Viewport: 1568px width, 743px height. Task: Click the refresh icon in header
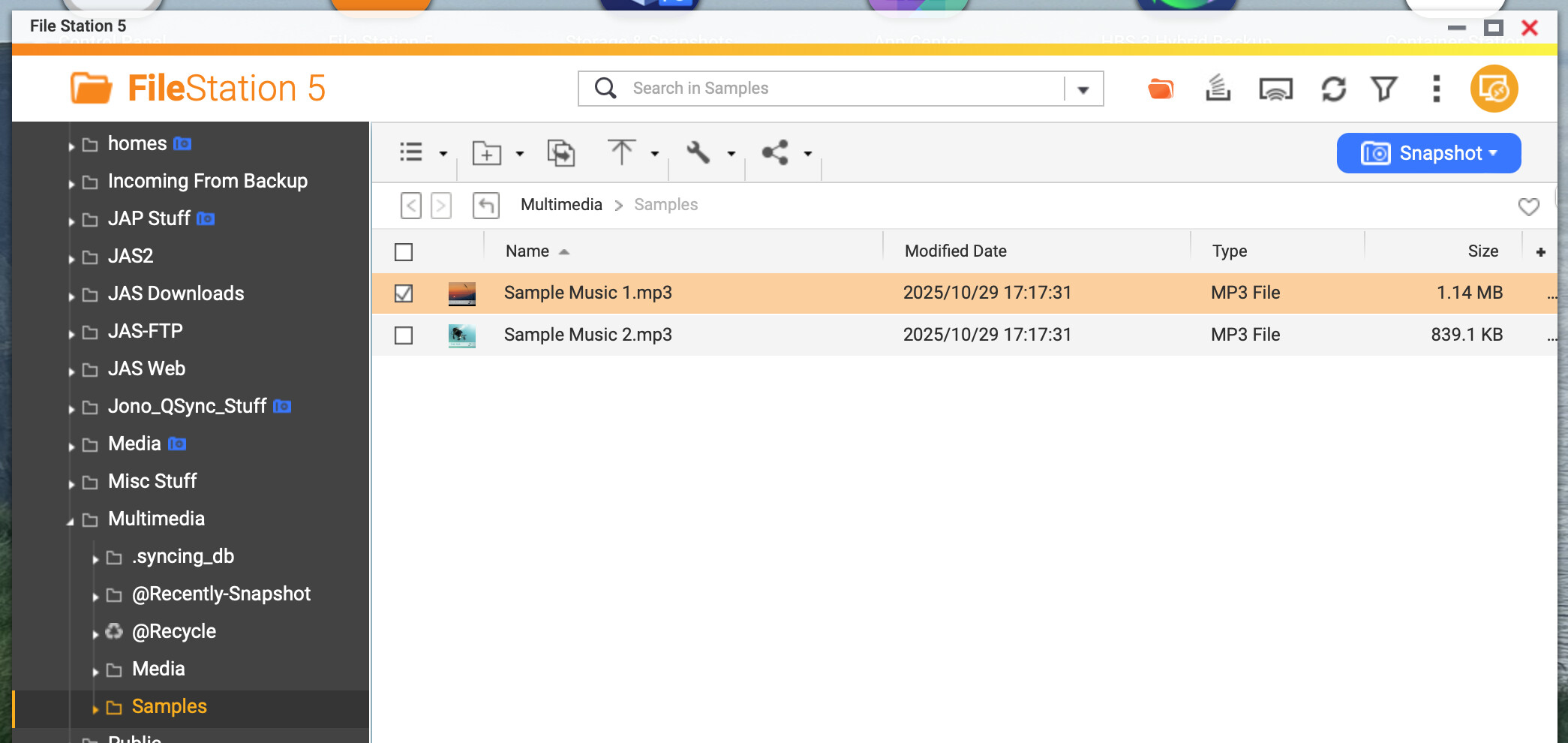coord(1333,89)
